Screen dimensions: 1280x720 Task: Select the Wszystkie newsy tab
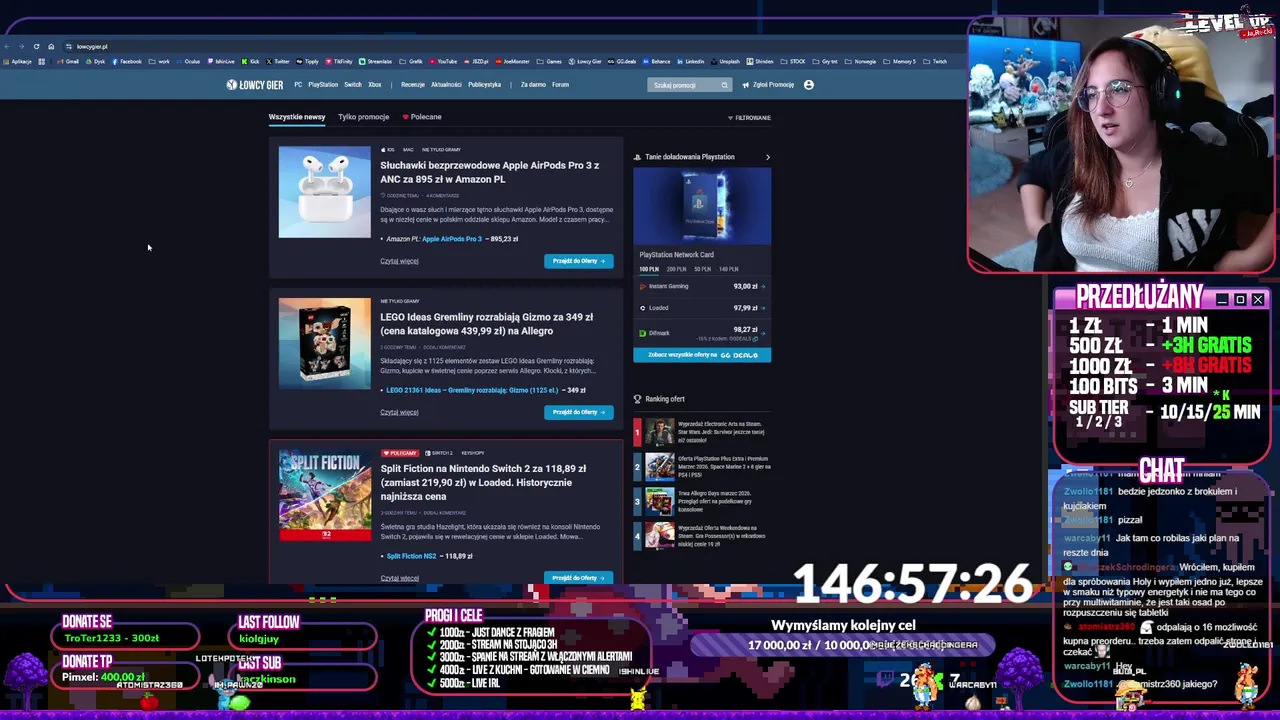point(297,117)
